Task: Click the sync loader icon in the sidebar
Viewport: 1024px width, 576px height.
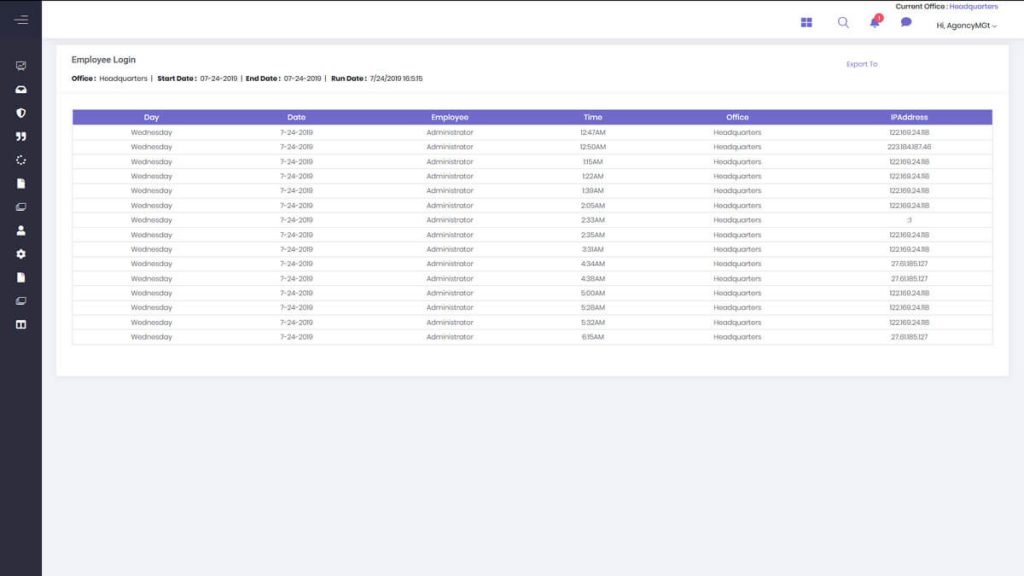Action: point(20,158)
